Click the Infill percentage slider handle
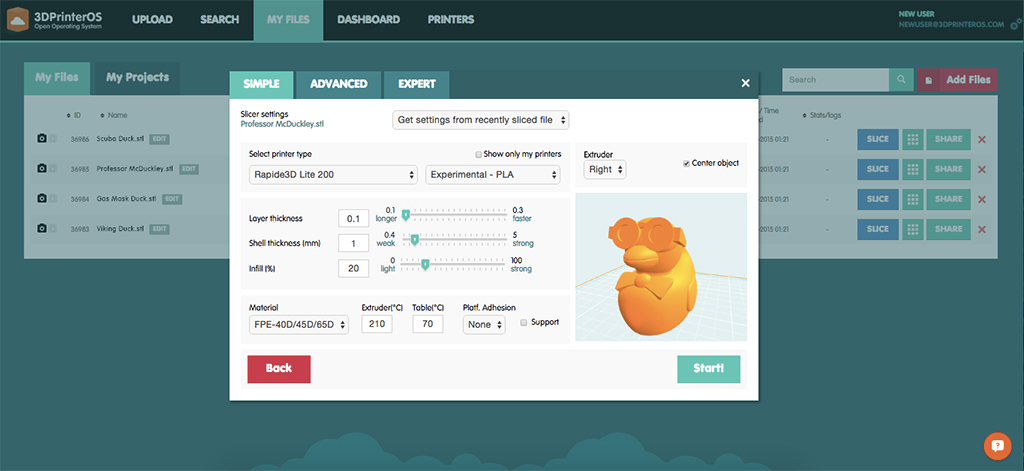The height and width of the screenshot is (471, 1024). (x=425, y=265)
